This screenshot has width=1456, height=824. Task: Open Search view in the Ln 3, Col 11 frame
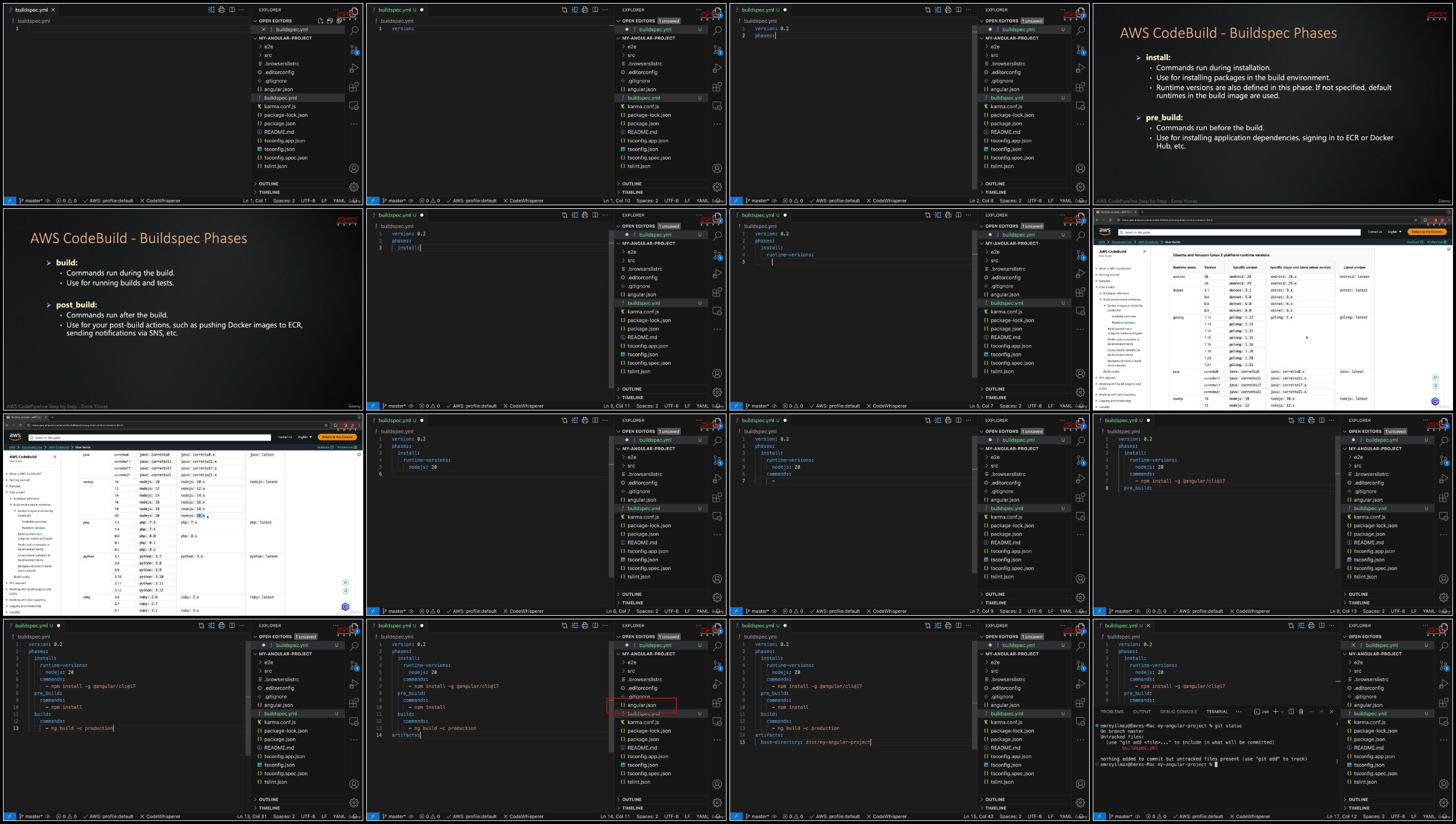(x=717, y=236)
